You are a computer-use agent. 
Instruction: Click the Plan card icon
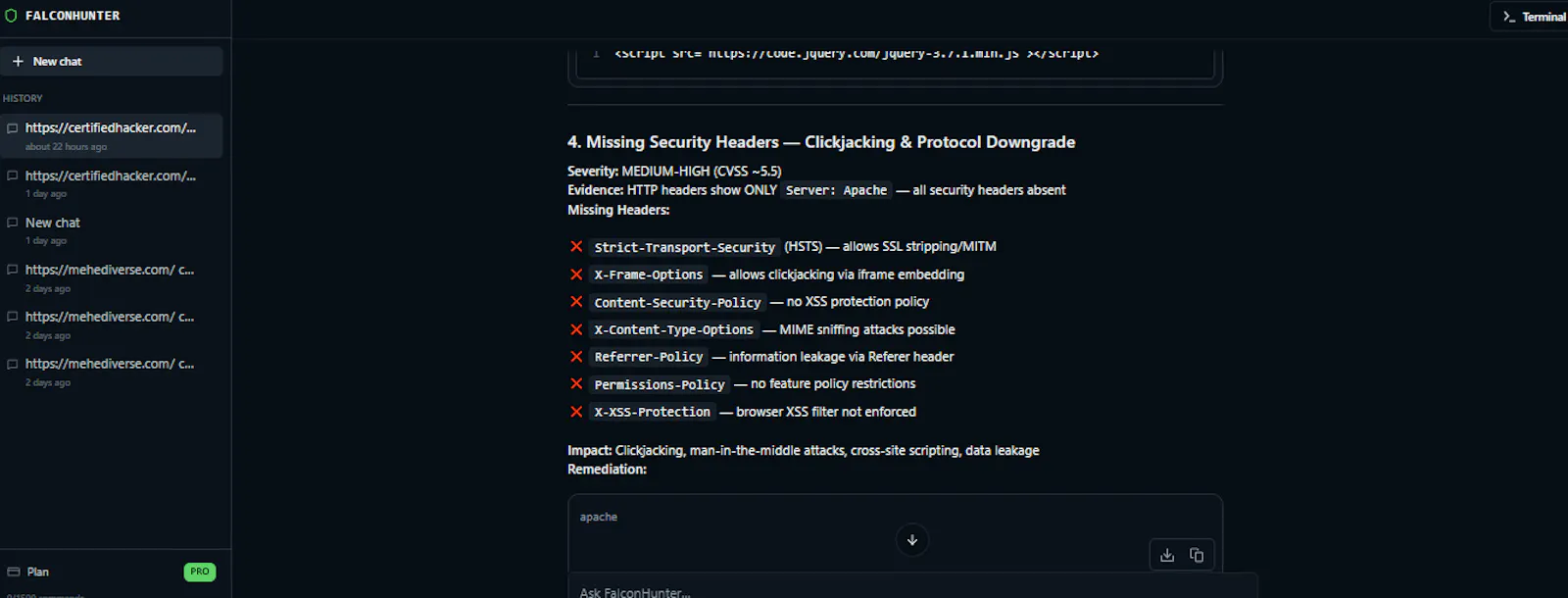click(x=14, y=572)
